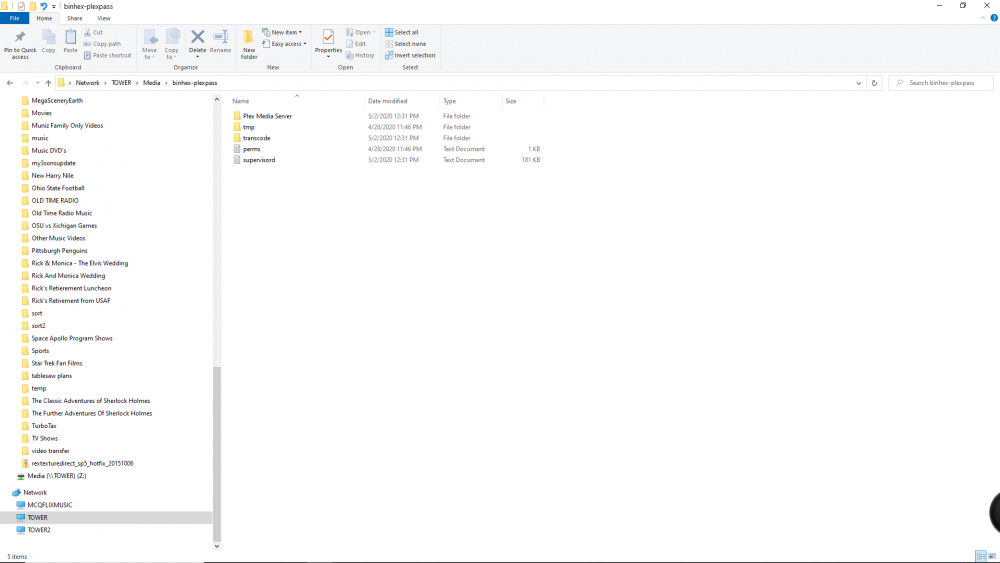Refresh the binhex-plexpass folder view

click(x=874, y=83)
